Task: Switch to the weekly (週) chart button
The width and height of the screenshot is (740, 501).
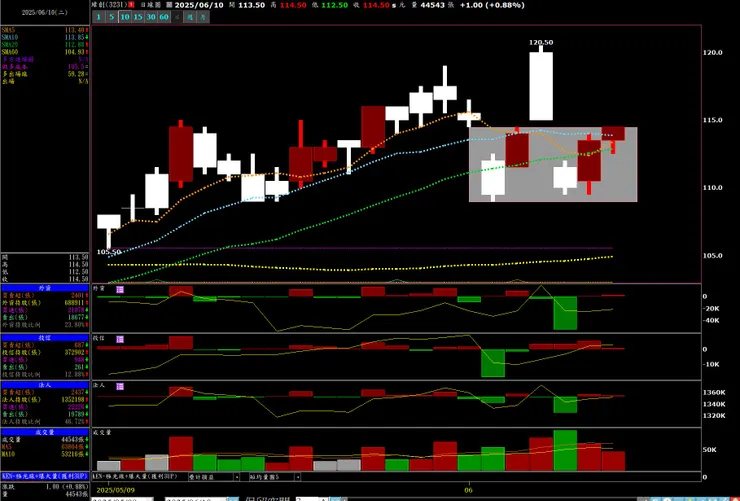Action: [x=190, y=17]
